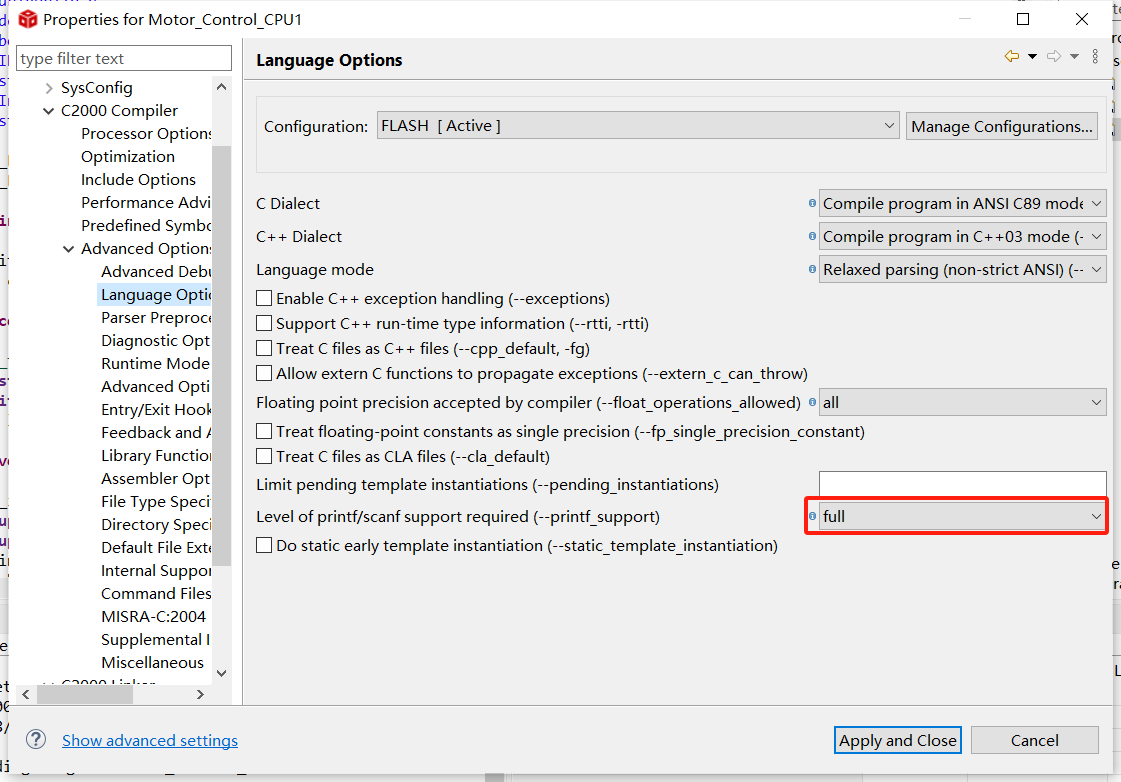This screenshot has width=1121, height=782.
Task: Select Predefined Symbols in tree
Action: [146, 225]
